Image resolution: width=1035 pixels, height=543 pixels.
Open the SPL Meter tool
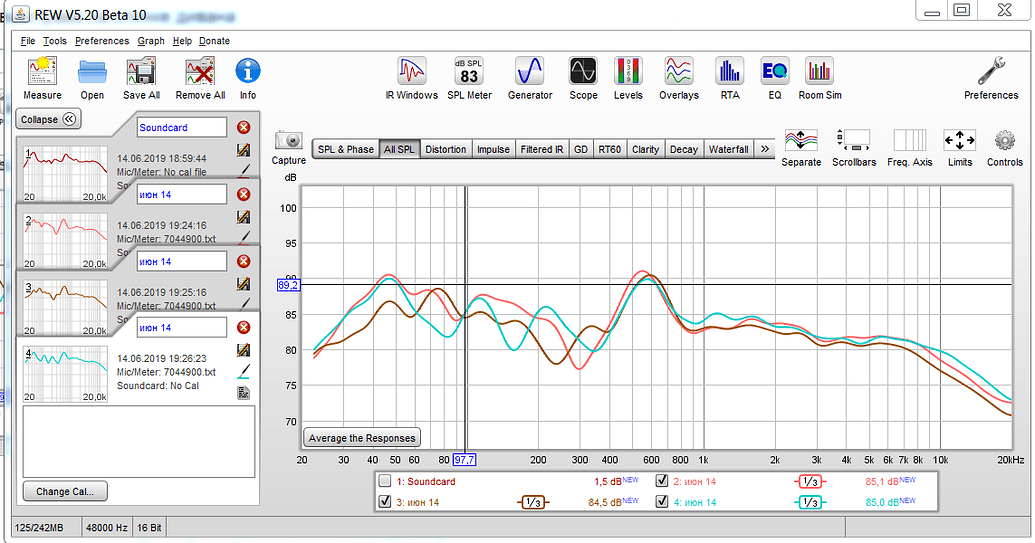[469, 78]
